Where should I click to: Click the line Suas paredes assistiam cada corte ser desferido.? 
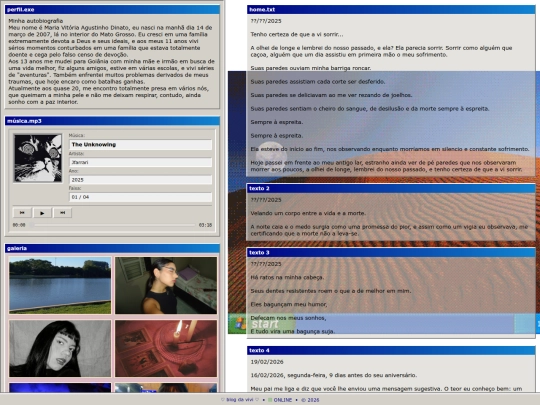click(x=318, y=82)
